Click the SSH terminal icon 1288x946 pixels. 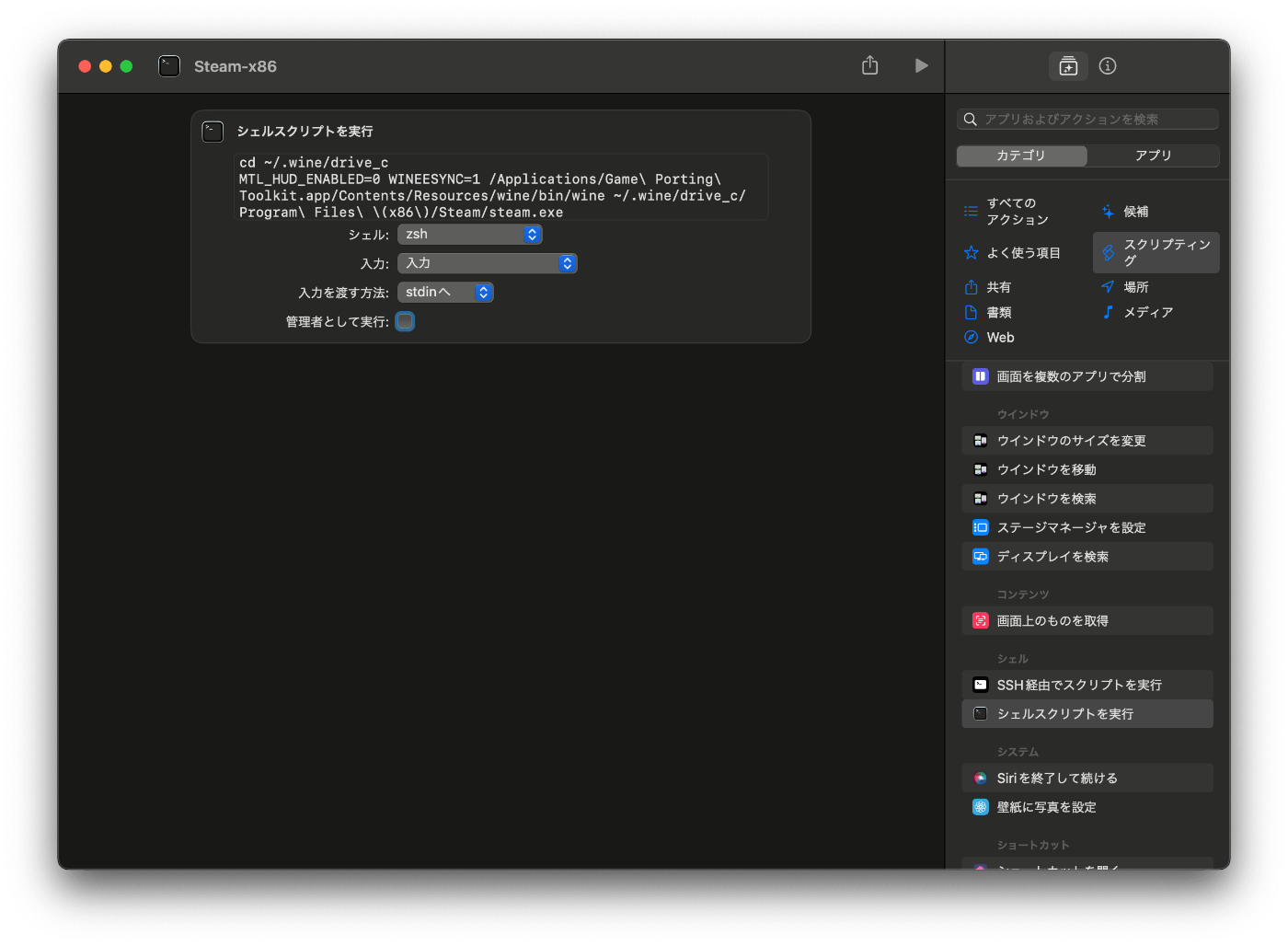point(981,685)
